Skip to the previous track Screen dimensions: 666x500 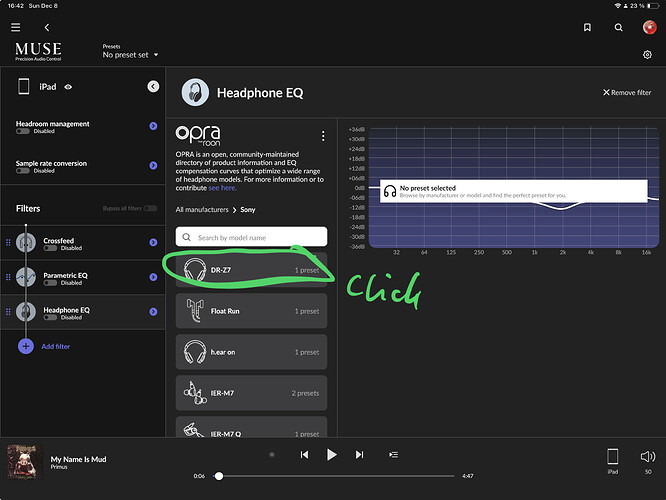pos(304,455)
